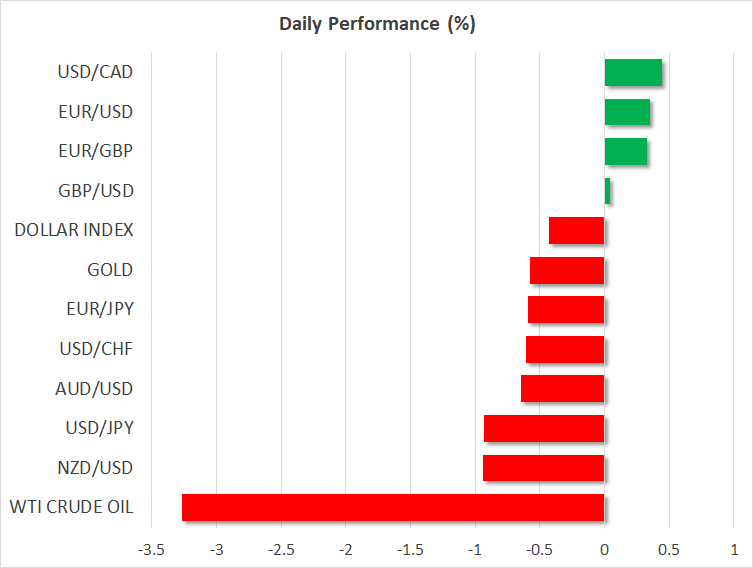
Task: Select the DOLLAR INDEX category label
Action: 74,231
